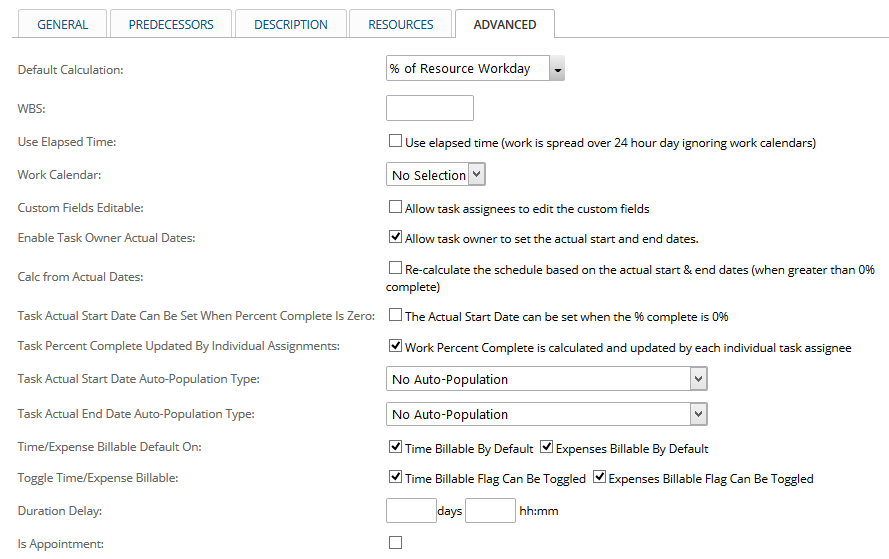This screenshot has height=559, width=889.
Task: Click the WBS text field
Action: [x=430, y=108]
